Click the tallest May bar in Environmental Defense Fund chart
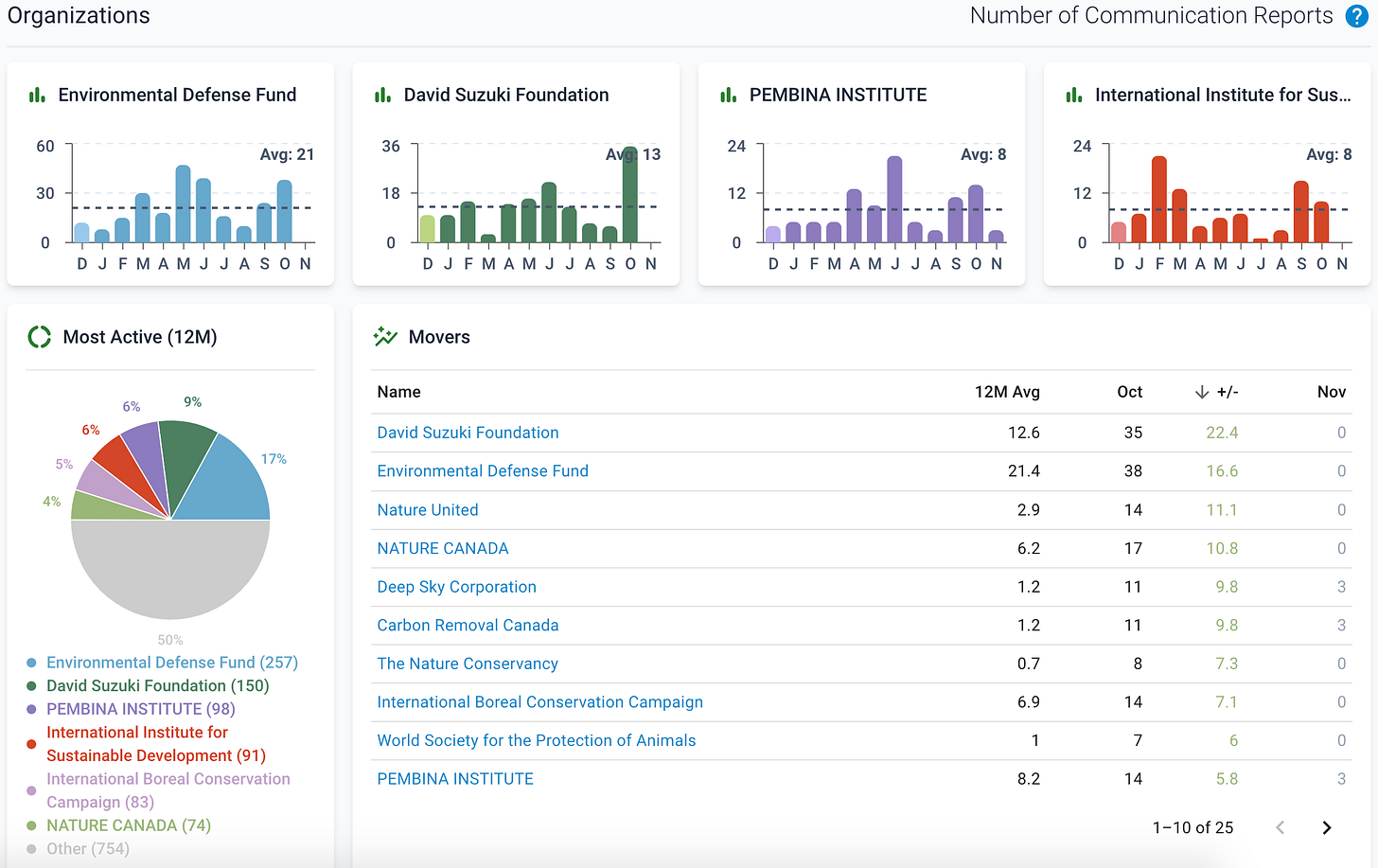This screenshot has width=1378, height=868. point(183,204)
